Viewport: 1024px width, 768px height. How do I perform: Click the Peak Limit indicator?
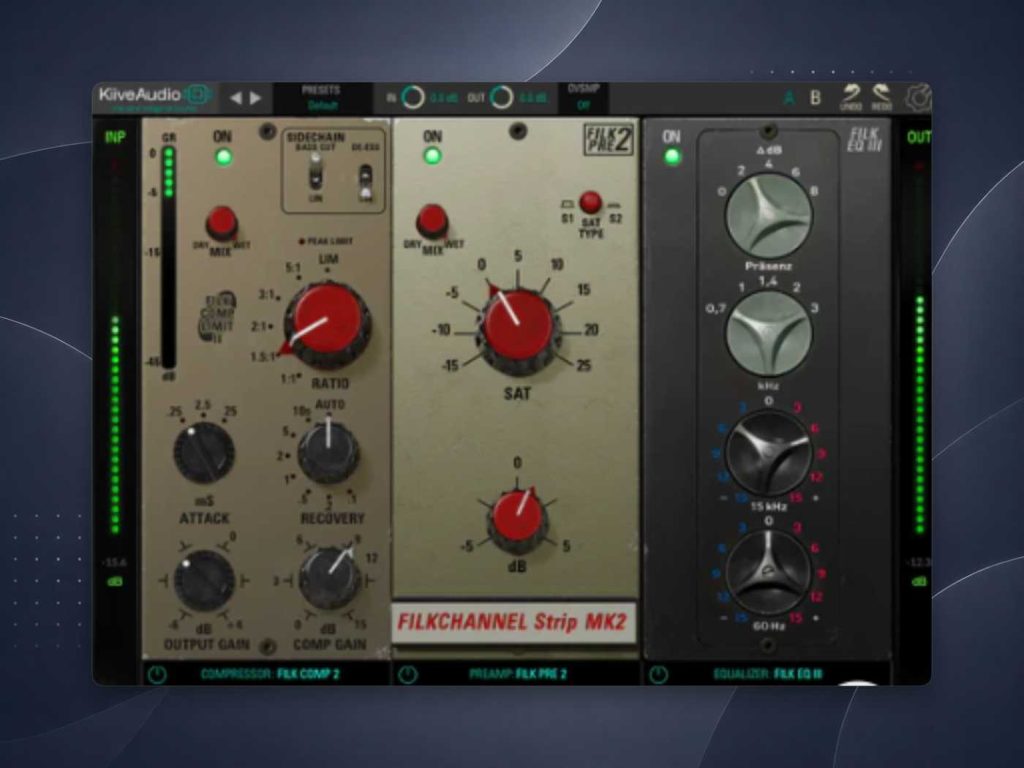[x=326, y=242]
